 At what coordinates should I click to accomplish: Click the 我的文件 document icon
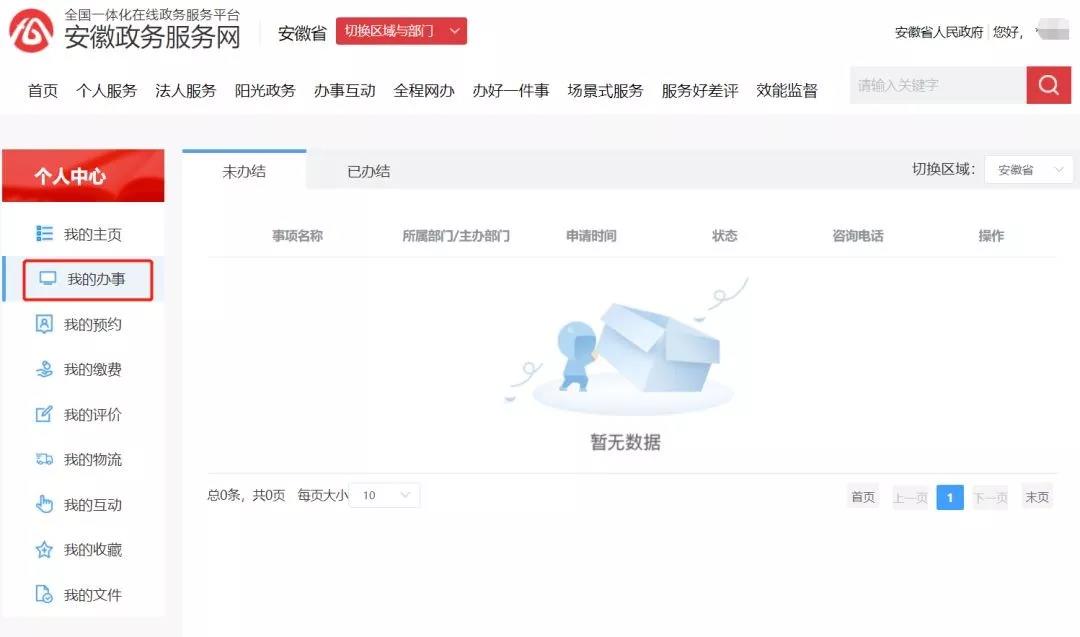click(44, 594)
